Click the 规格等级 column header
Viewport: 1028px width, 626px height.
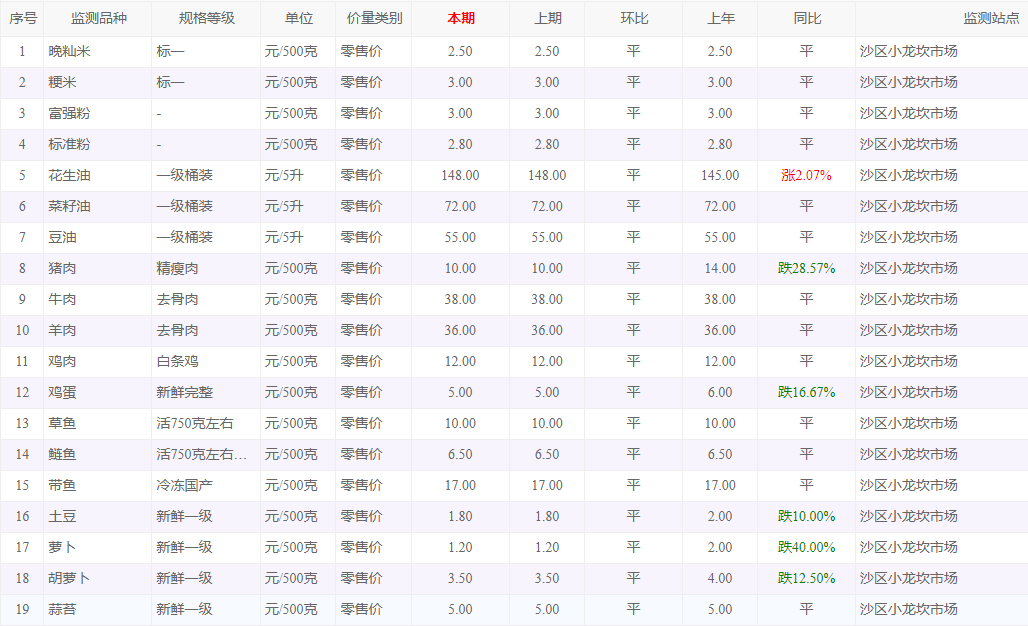click(x=206, y=19)
